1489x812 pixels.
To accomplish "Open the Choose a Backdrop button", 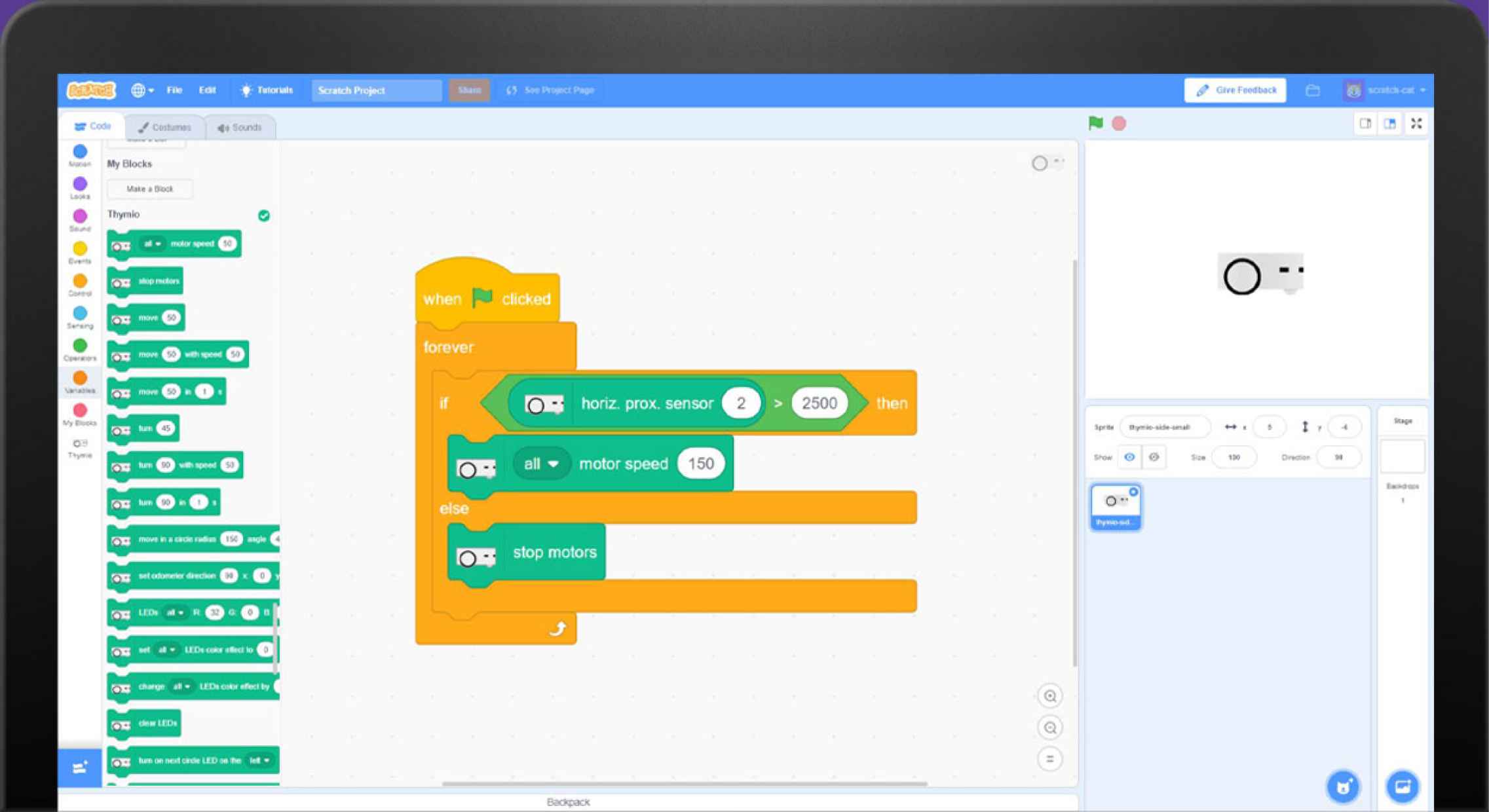I will tap(1402, 786).
